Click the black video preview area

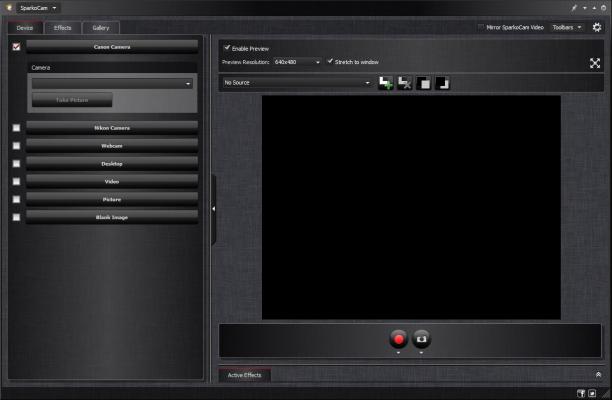411,208
